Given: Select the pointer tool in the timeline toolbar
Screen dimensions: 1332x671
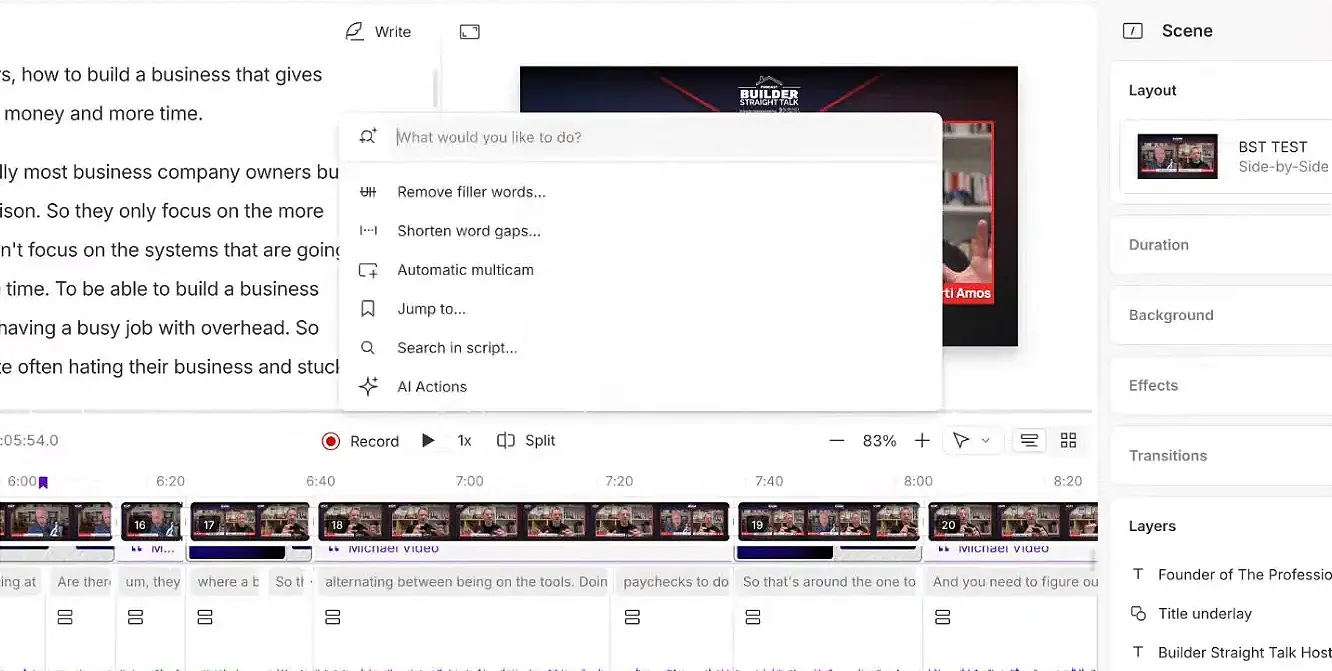Looking at the screenshot, I should (963, 440).
